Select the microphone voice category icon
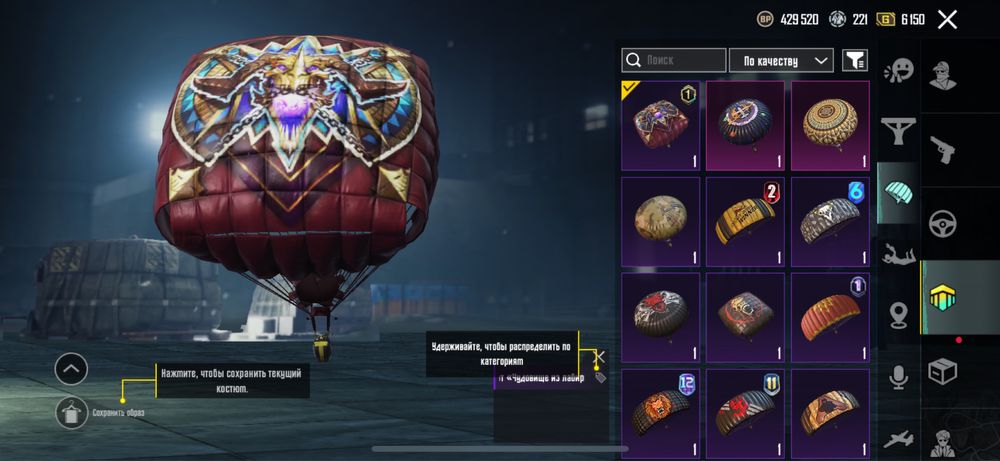The height and width of the screenshot is (461, 1000). 899,377
